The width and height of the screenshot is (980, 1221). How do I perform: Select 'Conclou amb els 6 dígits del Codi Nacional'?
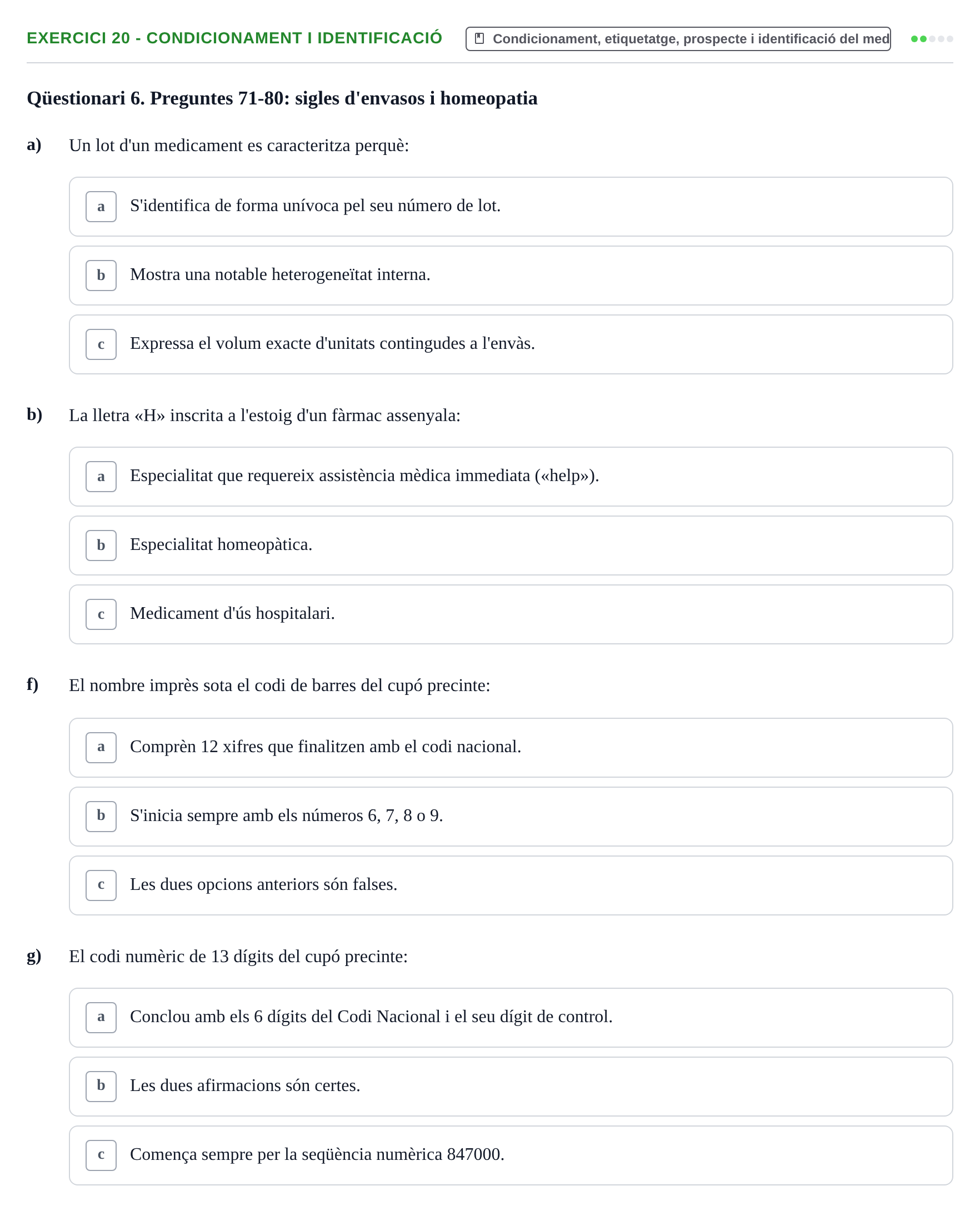511,1018
